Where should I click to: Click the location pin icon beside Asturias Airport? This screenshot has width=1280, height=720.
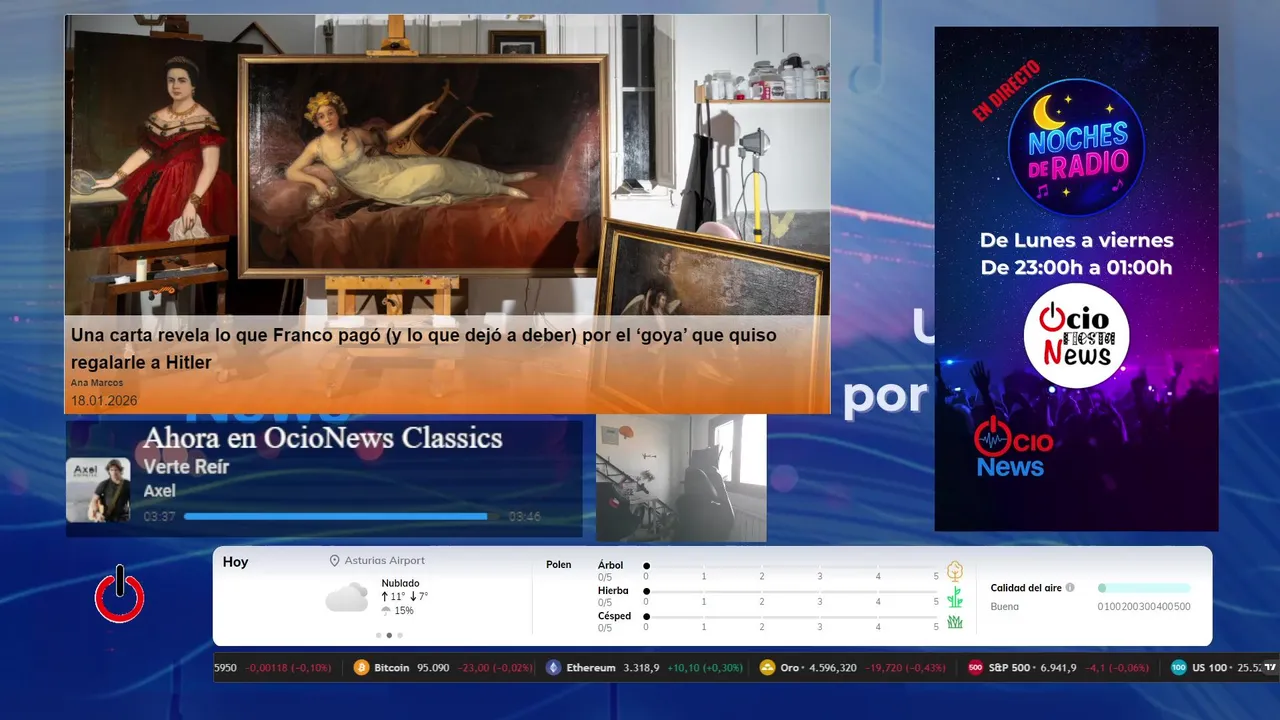(x=335, y=561)
